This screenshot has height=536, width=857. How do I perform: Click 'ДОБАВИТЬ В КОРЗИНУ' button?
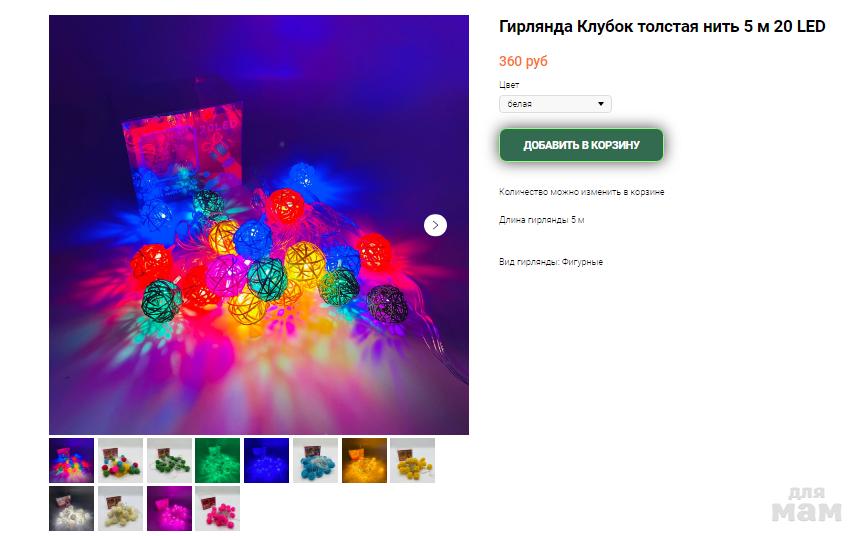tap(581, 145)
